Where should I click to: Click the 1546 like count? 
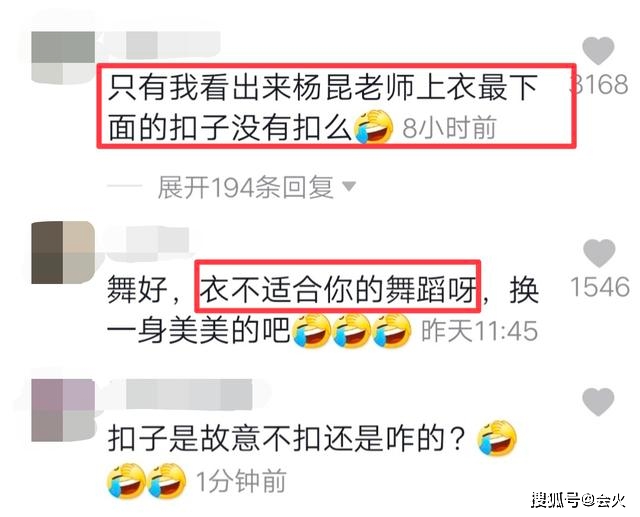(600, 286)
